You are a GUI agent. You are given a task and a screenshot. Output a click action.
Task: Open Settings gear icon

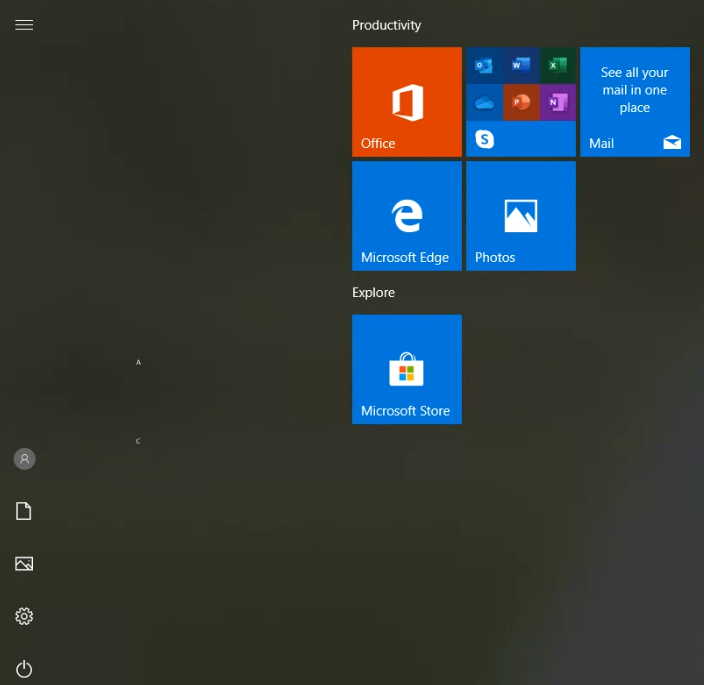[24, 616]
